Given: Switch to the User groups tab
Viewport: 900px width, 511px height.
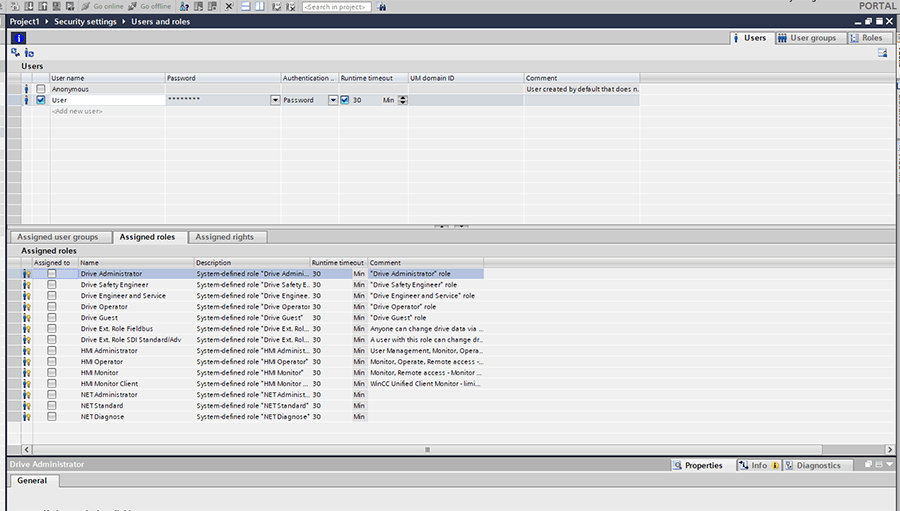Looking at the screenshot, I should pyautogui.click(x=809, y=38).
